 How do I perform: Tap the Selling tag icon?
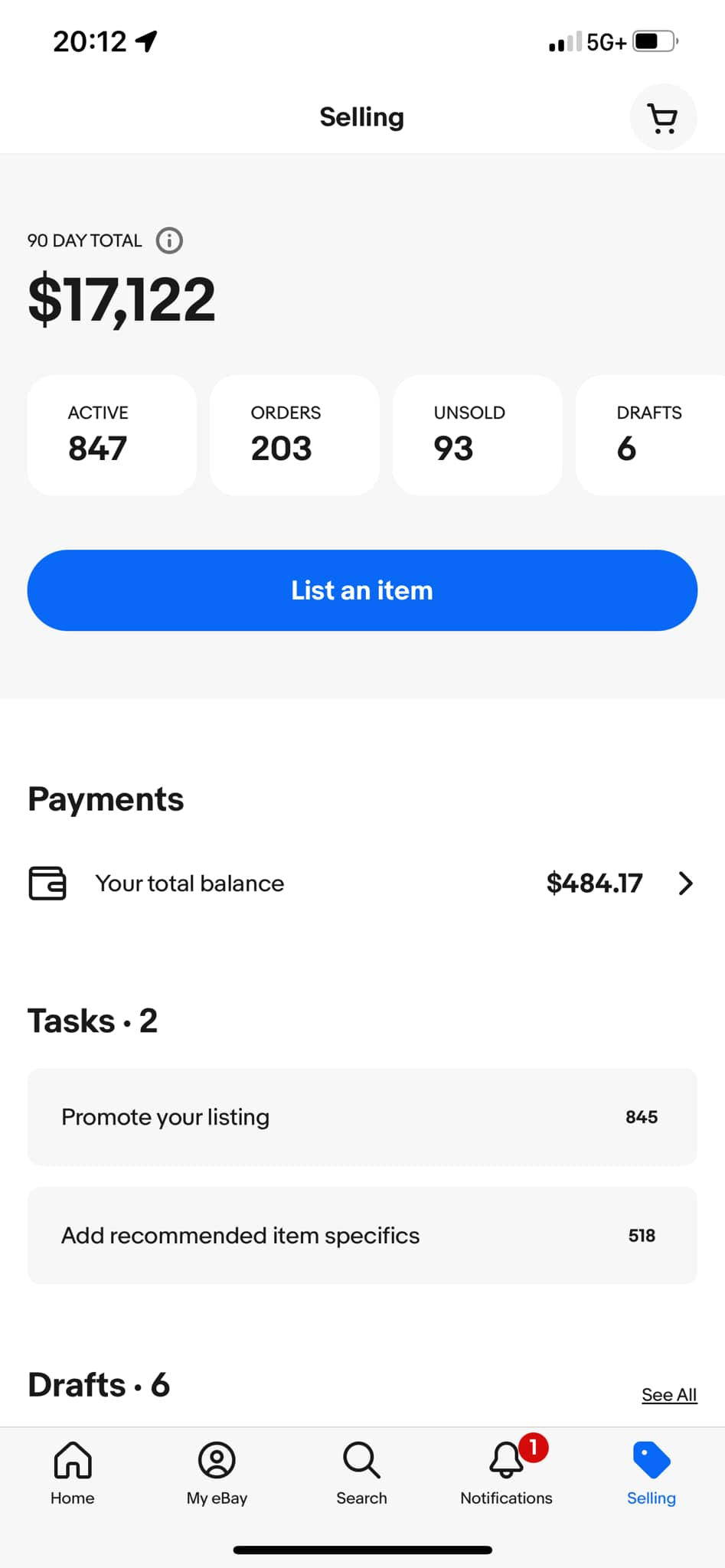point(652,1461)
